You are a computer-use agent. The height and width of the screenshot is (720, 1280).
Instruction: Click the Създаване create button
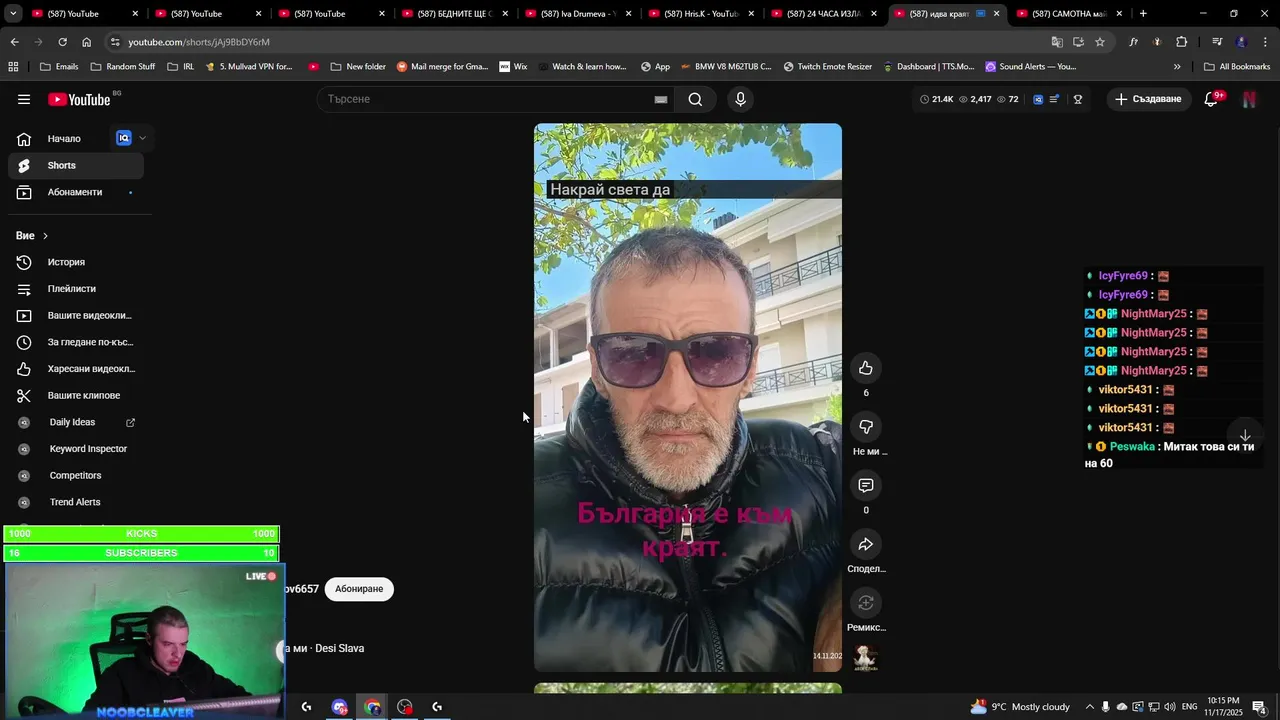tap(1148, 99)
